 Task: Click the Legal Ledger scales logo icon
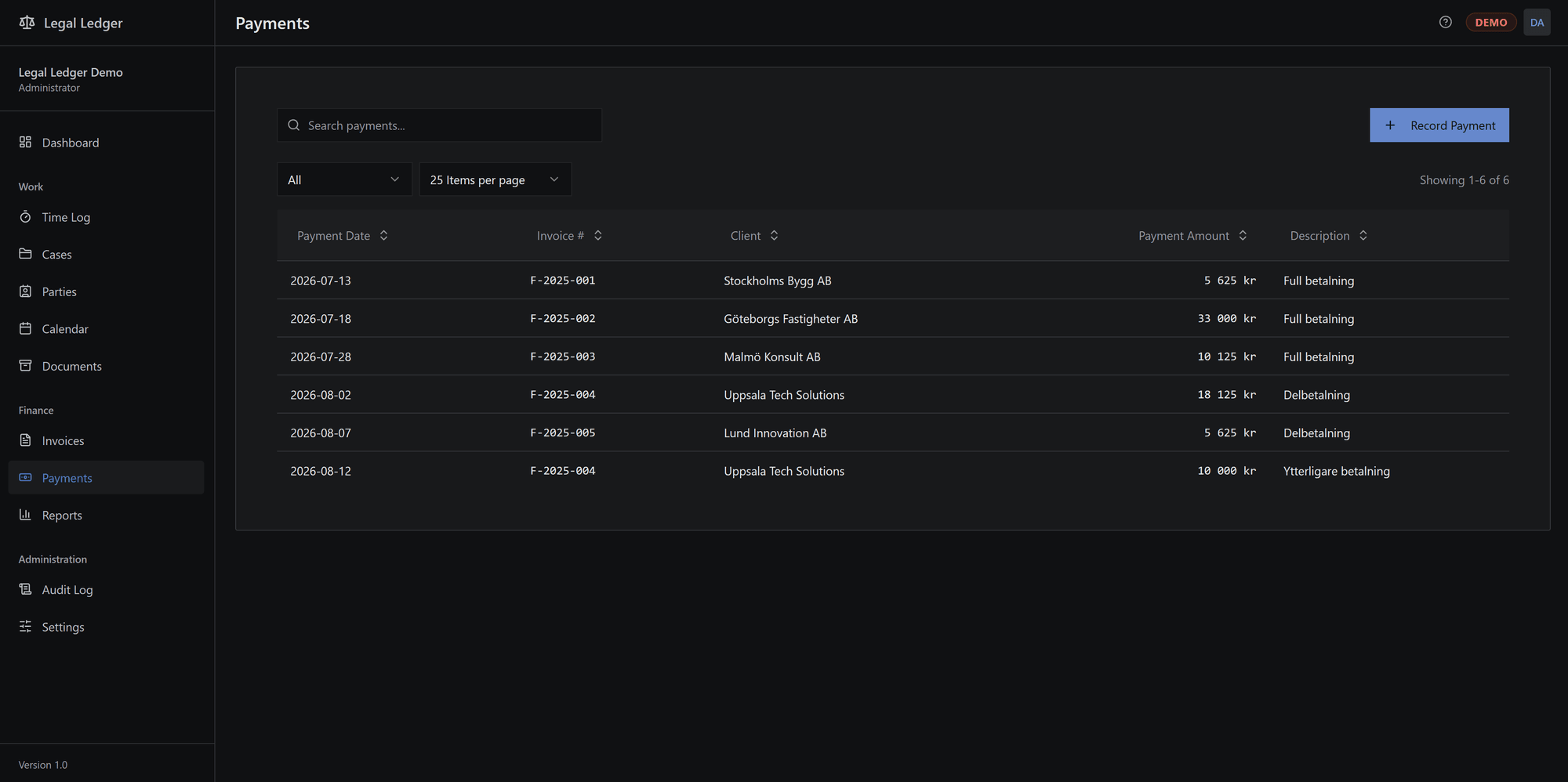click(27, 23)
